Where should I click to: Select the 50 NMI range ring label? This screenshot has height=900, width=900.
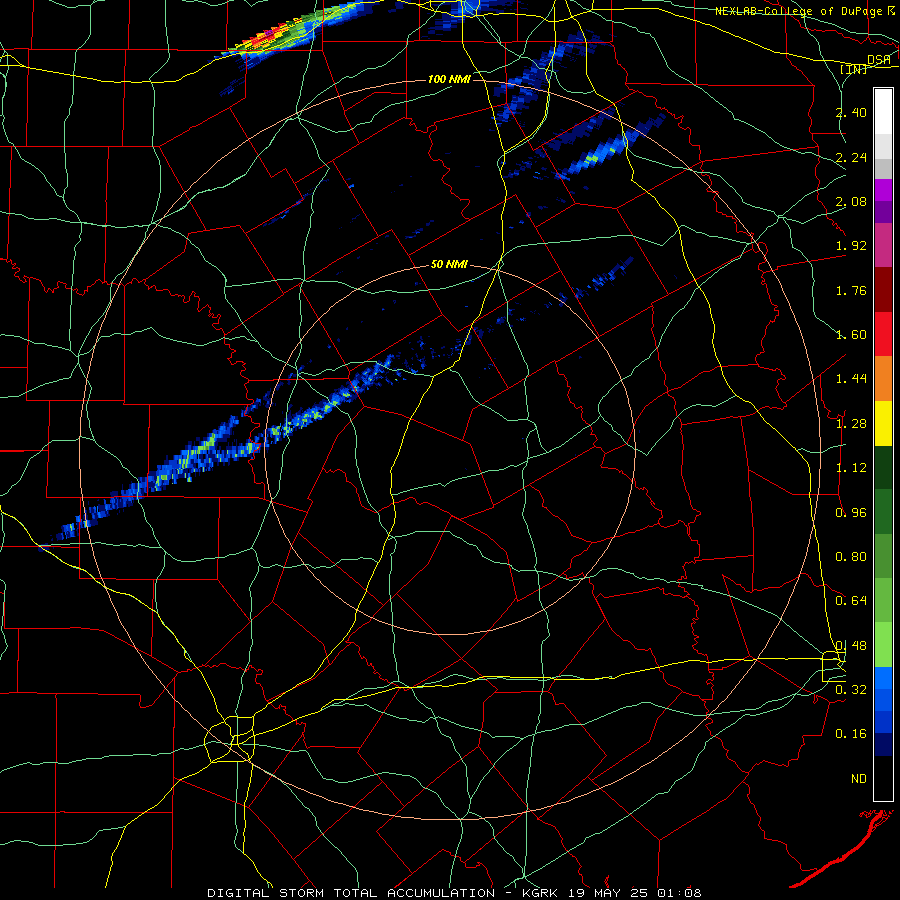coord(449,265)
